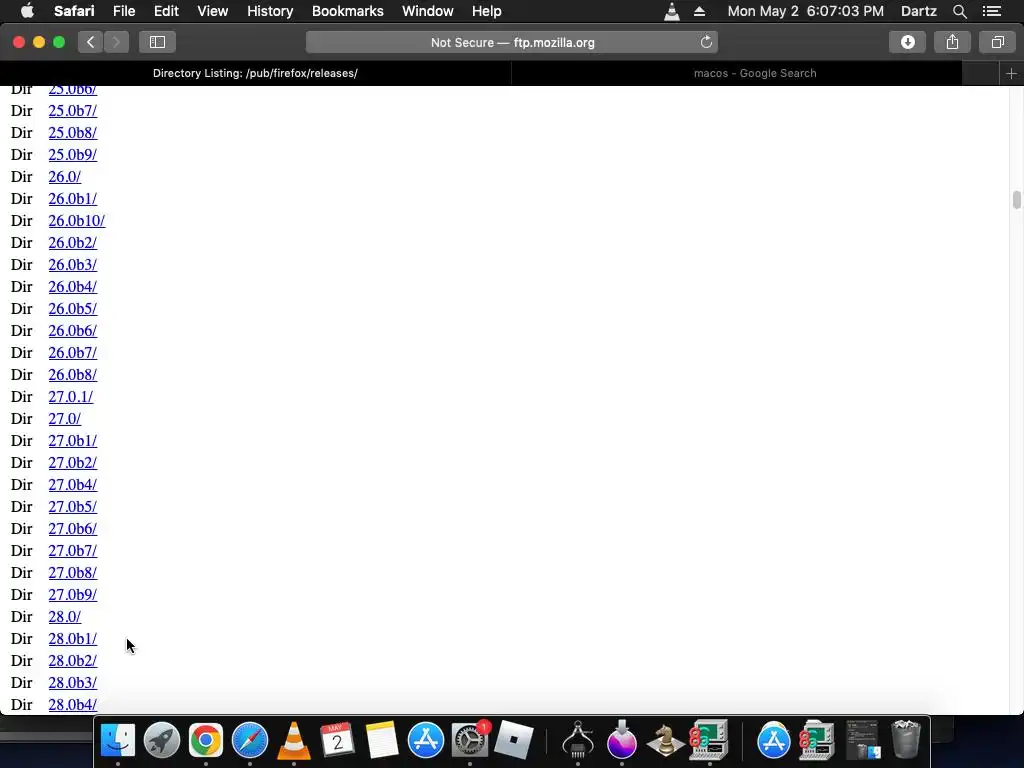
Task: Open the History menu
Action: pos(270,11)
